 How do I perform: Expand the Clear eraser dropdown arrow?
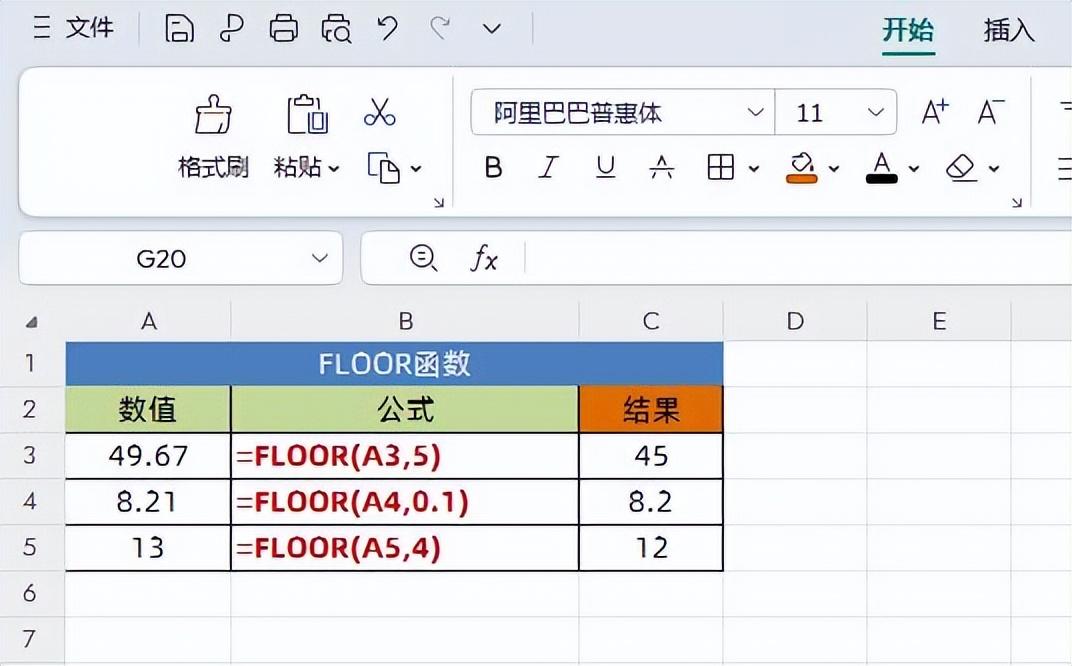point(994,168)
